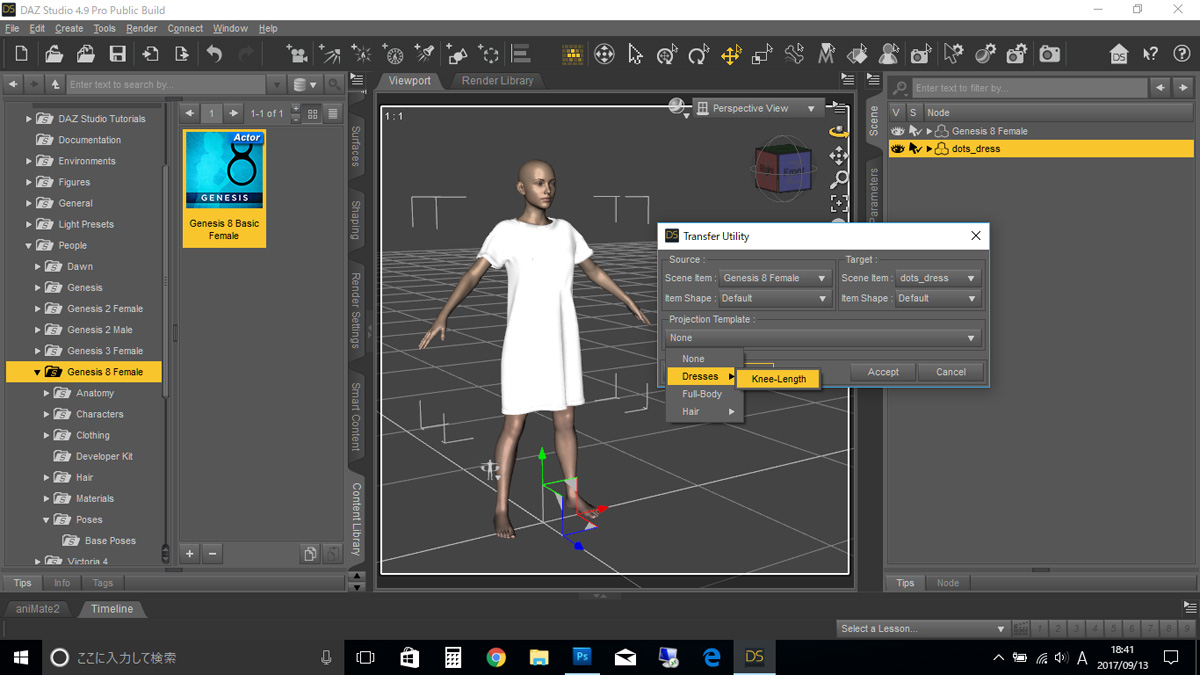The width and height of the screenshot is (1200, 675).
Task: Create a new point light
Action: point(361,54)
